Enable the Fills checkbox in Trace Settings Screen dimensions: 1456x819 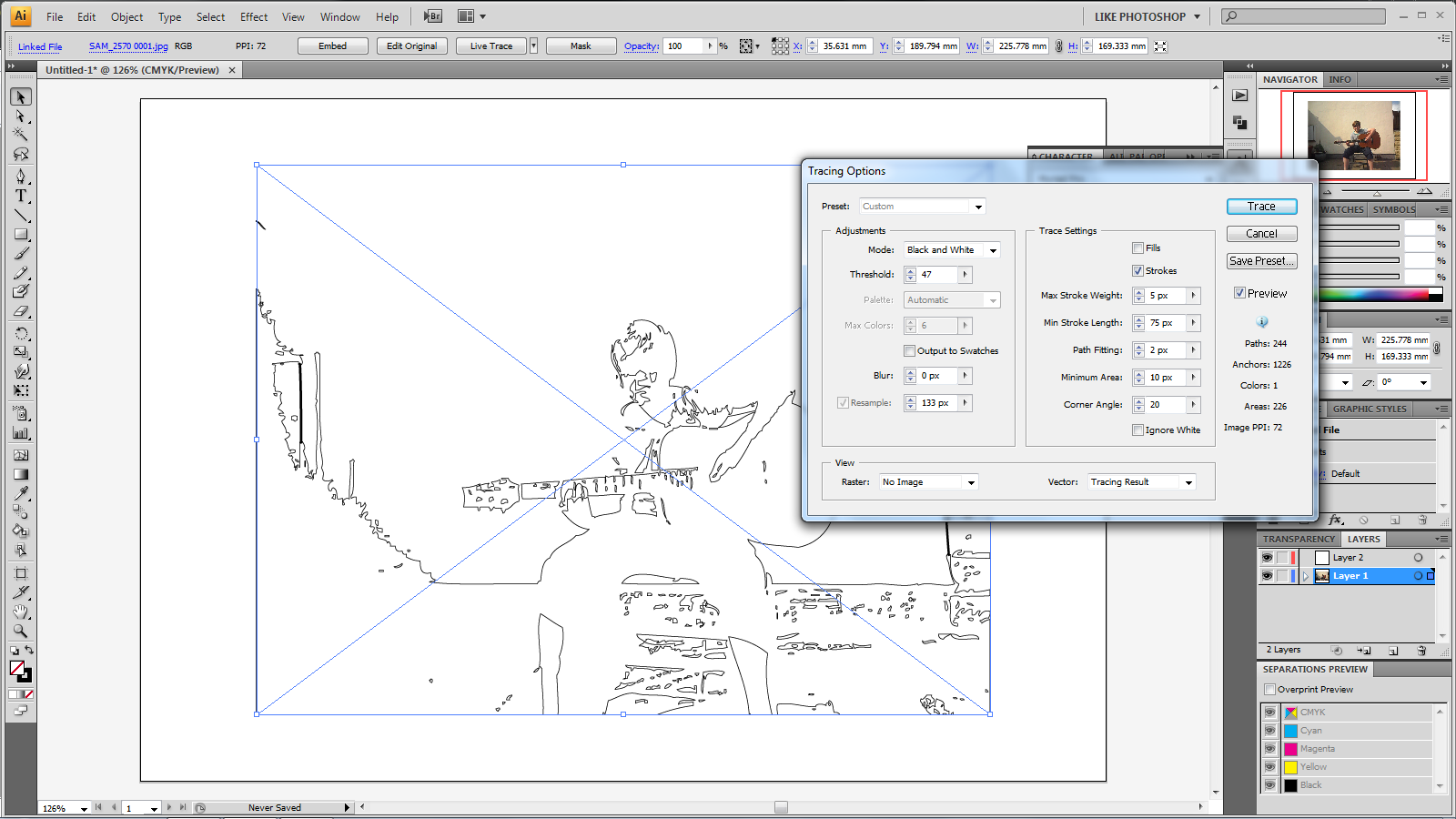point(1138,248)
